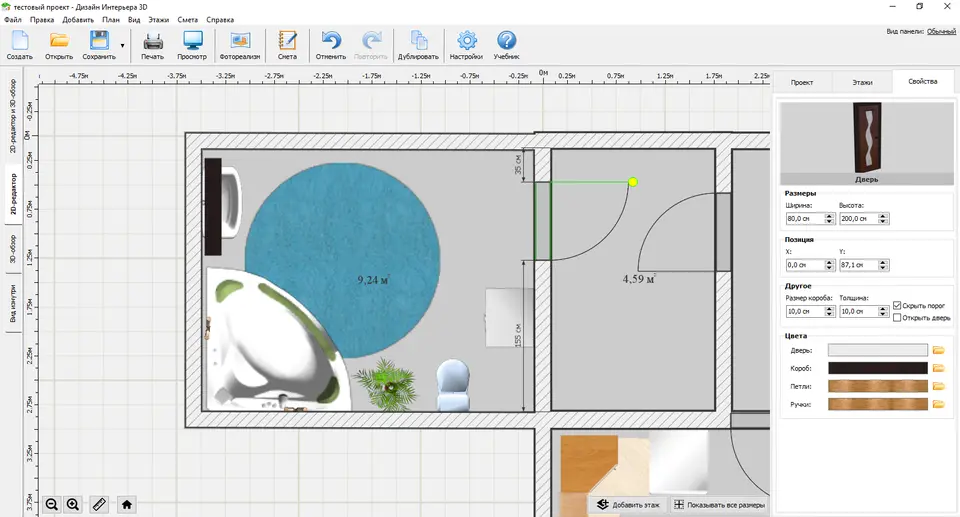The height and width of the screenshot is (517, 960).
Task: Open the Файл menu
Action: [x=13, y=20]
